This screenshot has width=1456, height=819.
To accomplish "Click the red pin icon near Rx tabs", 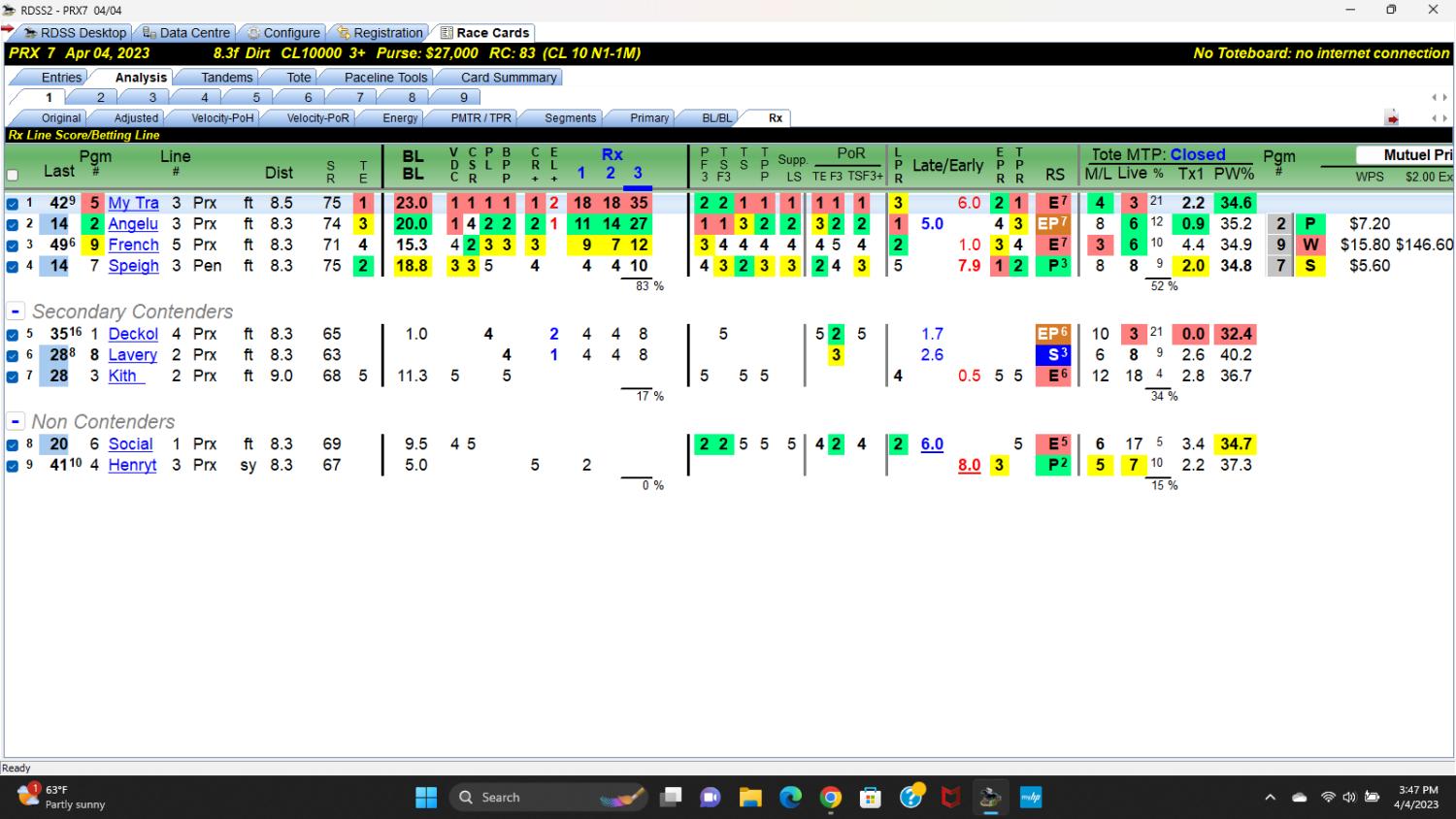I will tap(1392, 118).
